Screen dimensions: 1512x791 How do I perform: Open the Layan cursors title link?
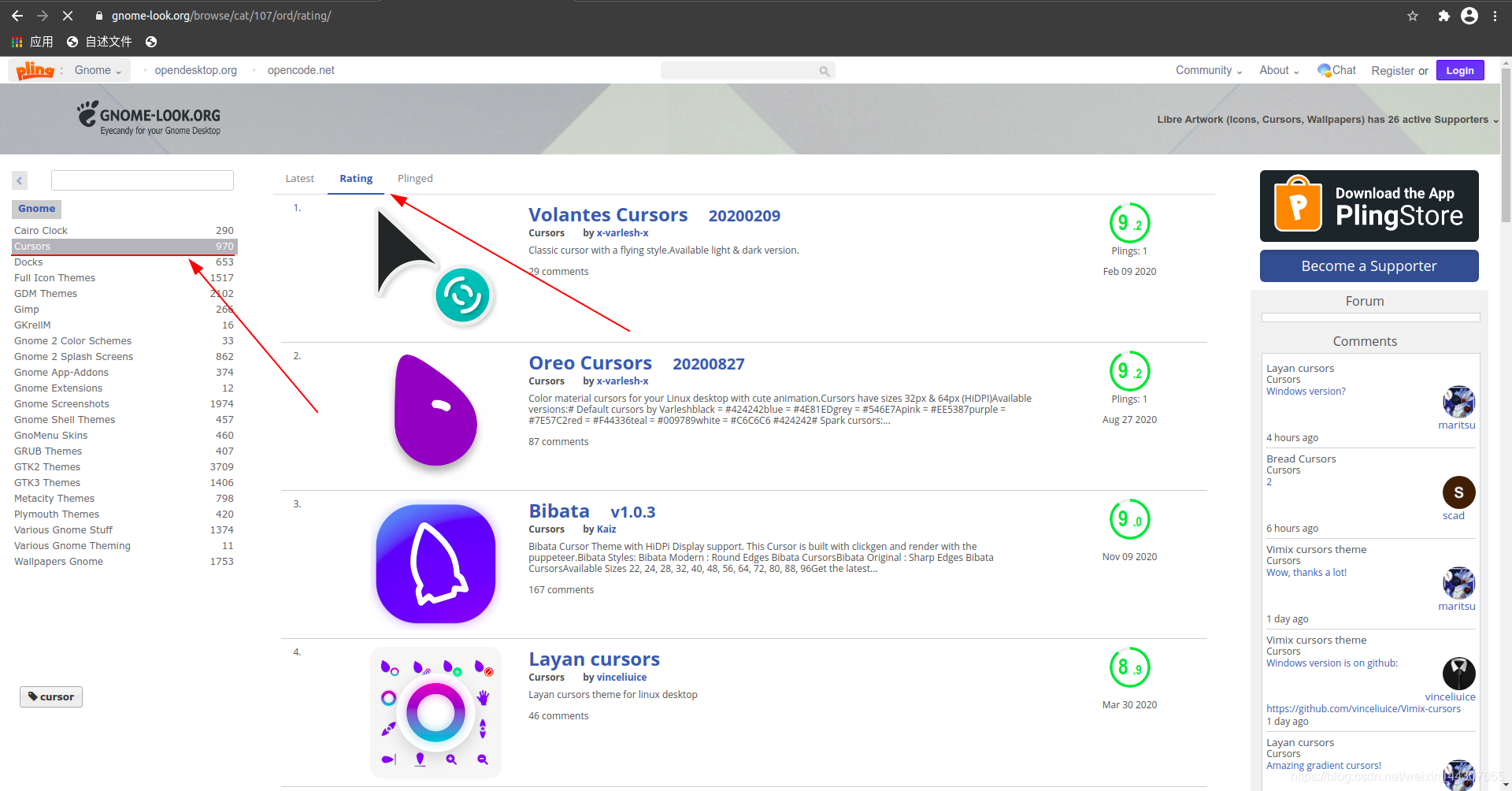point(594,659)
